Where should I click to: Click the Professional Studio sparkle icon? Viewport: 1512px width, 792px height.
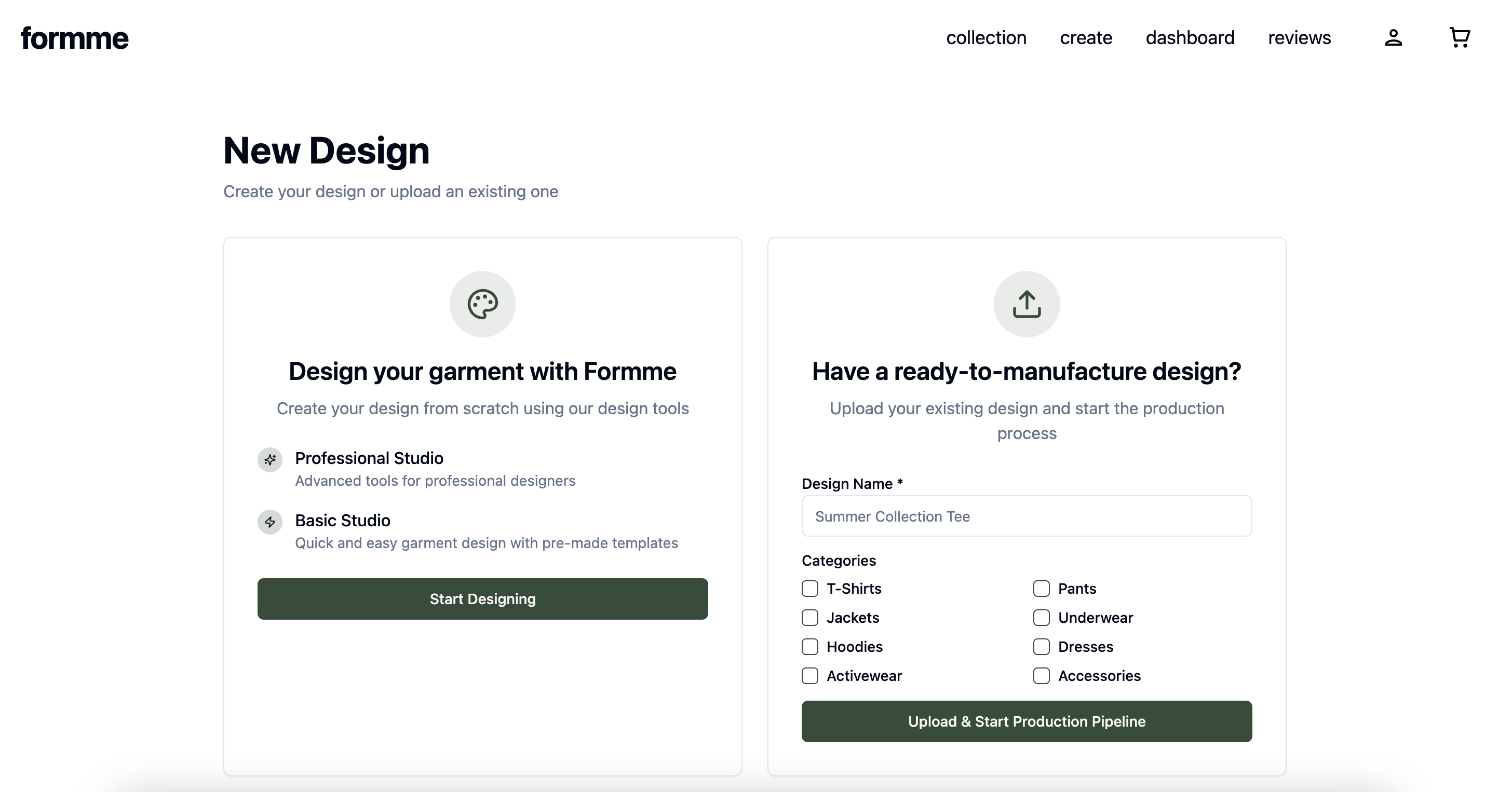(270, 459)
